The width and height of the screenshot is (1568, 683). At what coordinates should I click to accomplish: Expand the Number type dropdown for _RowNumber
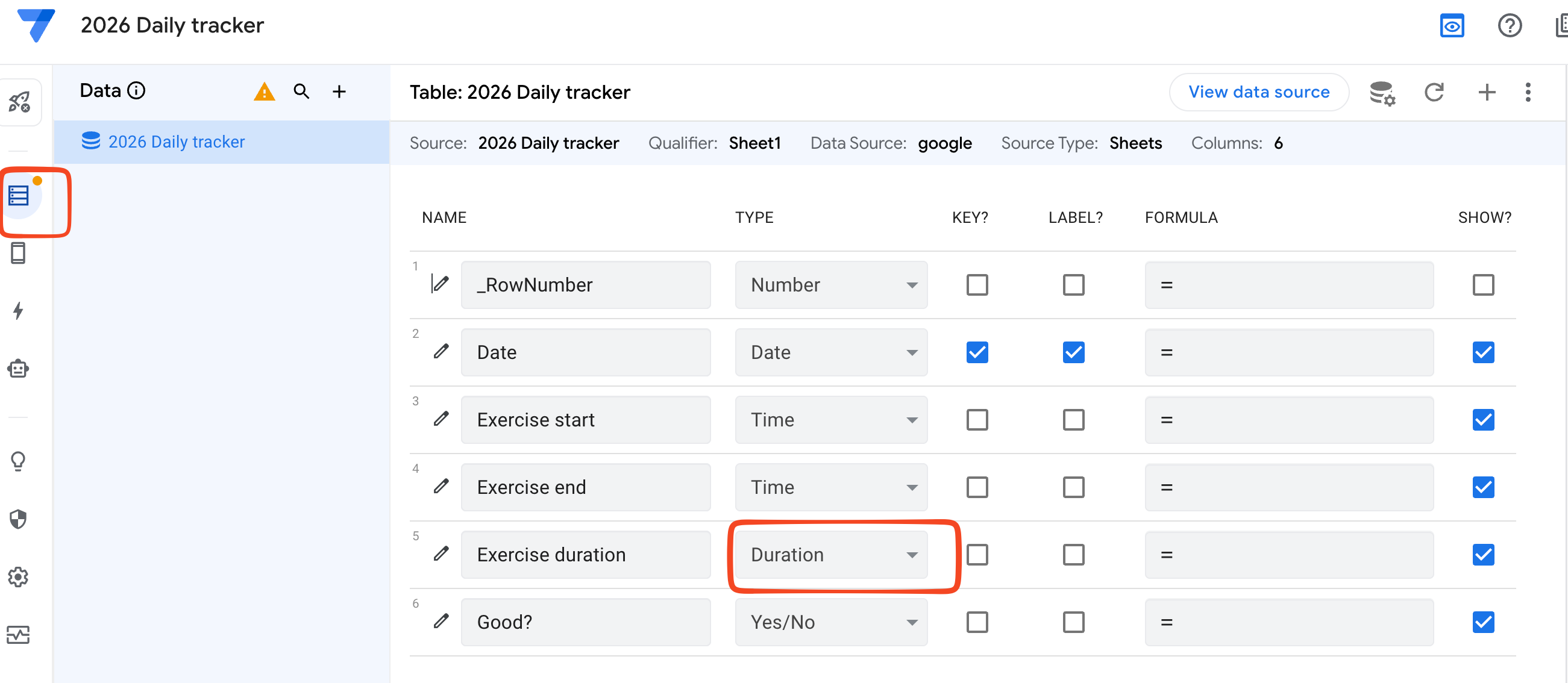tap(830, 285)
